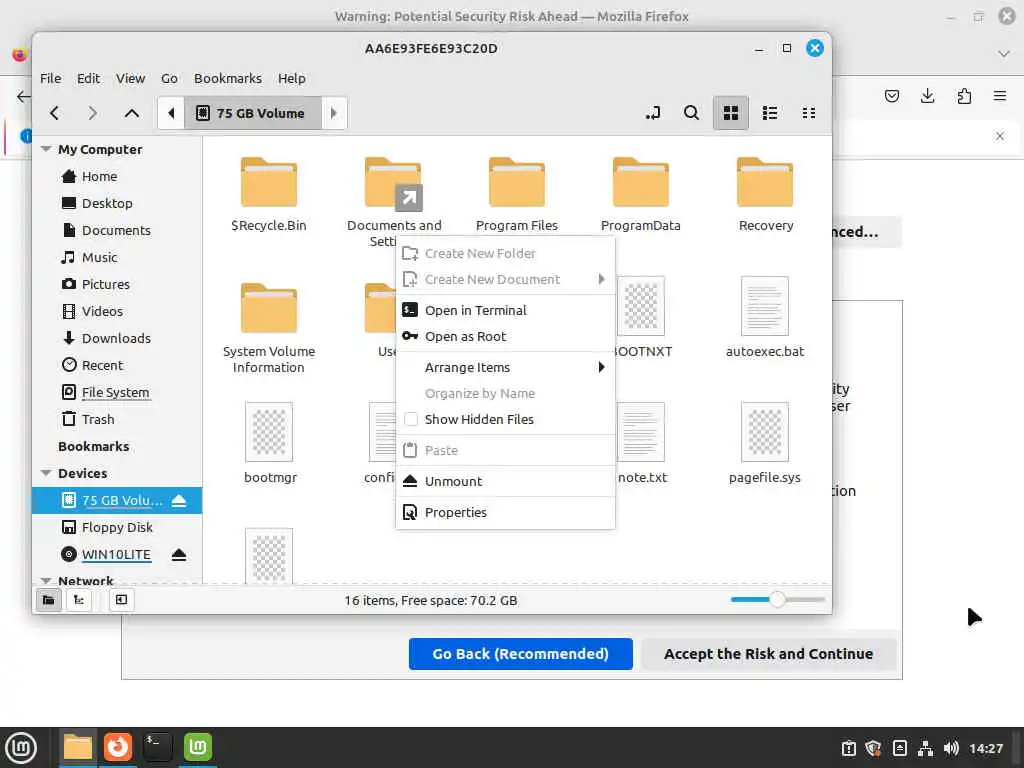Switch to list view
The image size is (1024, 768).
tap(769, 113)
